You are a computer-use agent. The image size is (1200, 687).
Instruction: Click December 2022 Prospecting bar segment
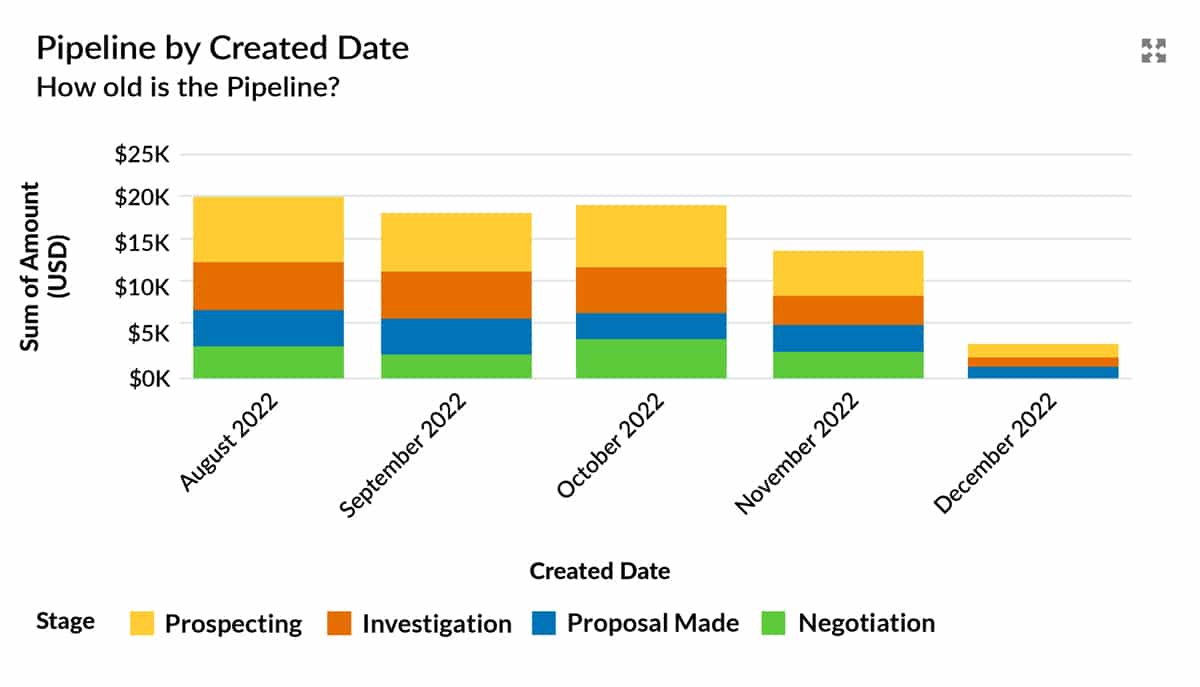coord(1043,350)
